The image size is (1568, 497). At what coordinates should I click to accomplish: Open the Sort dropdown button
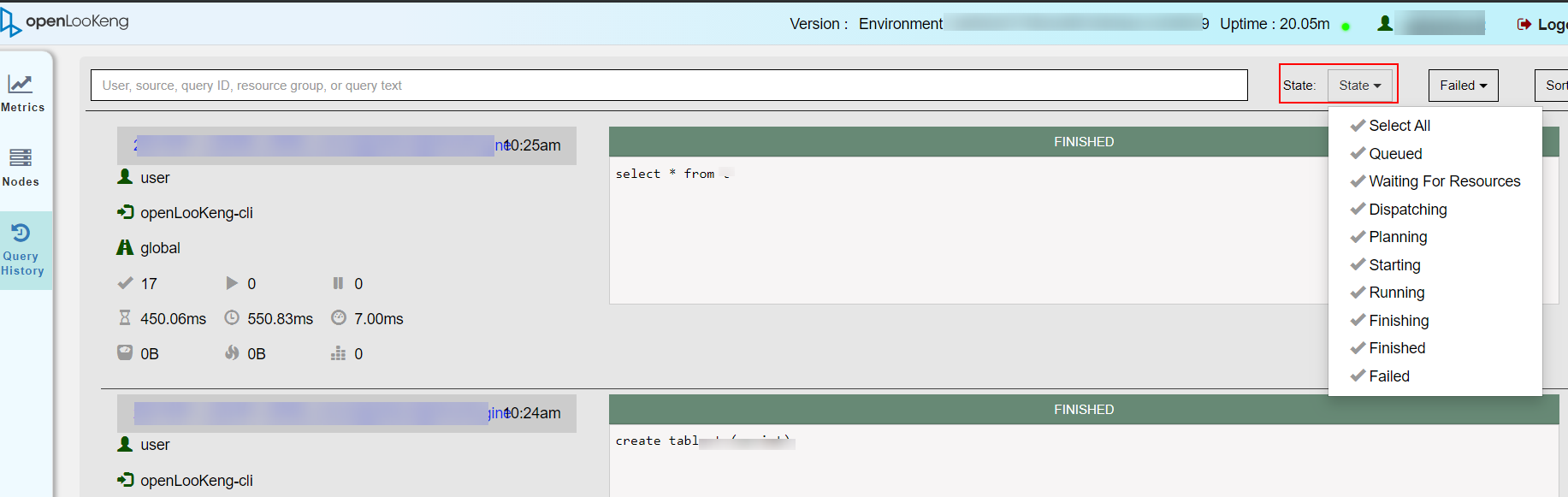1552,86
